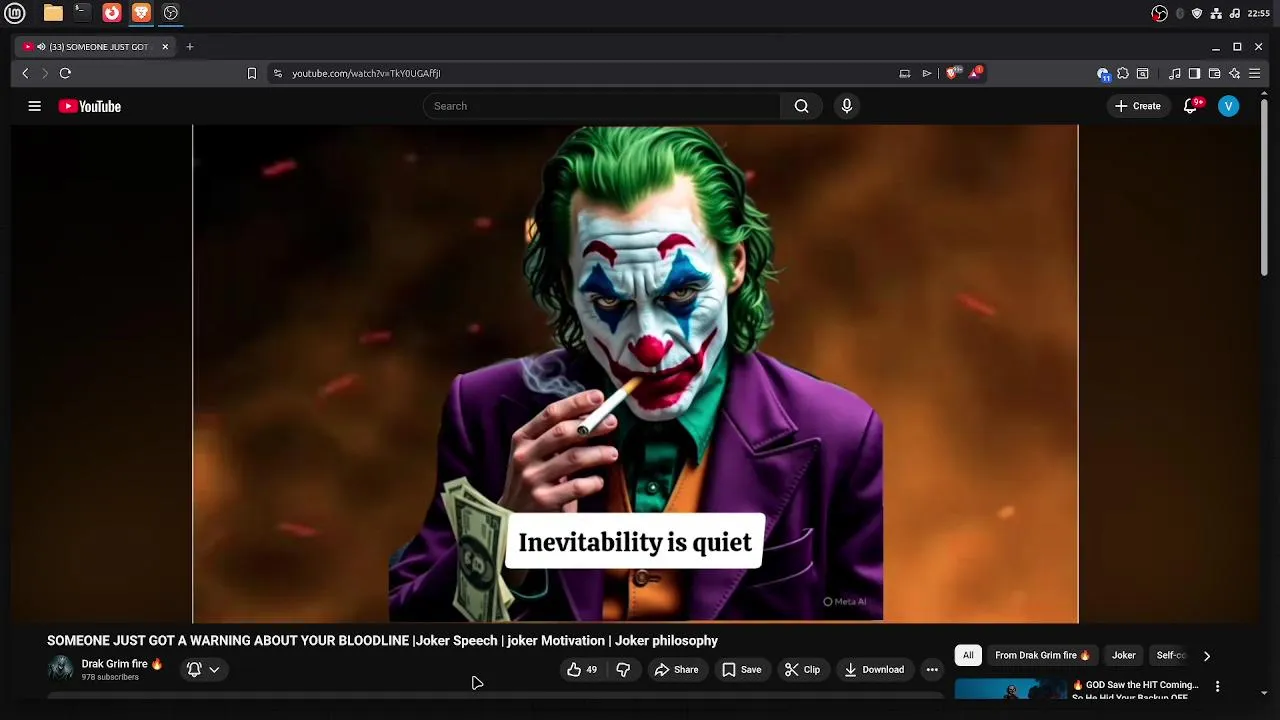The height and width of the screenshot is (720, 1280).
Task: Launch the Terminal from taskbar
Action: (x=82, y=13)
